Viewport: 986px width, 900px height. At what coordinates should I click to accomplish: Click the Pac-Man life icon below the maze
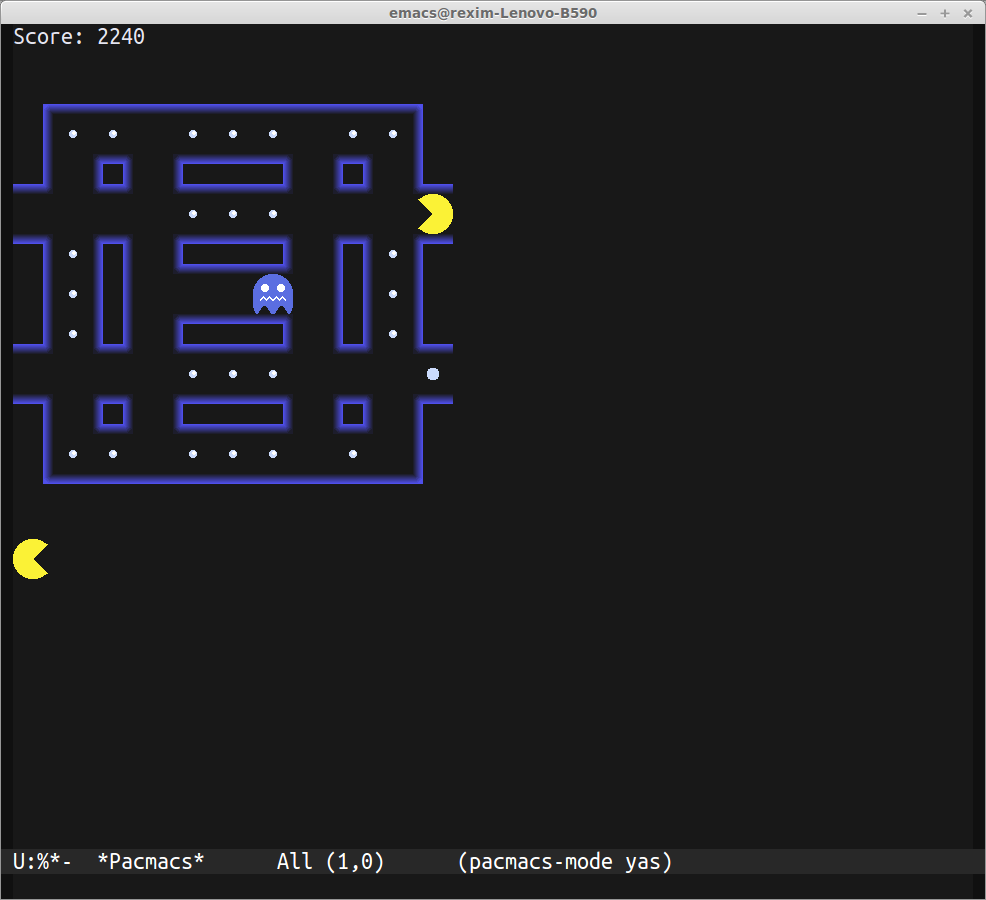[x=31, y=558]
